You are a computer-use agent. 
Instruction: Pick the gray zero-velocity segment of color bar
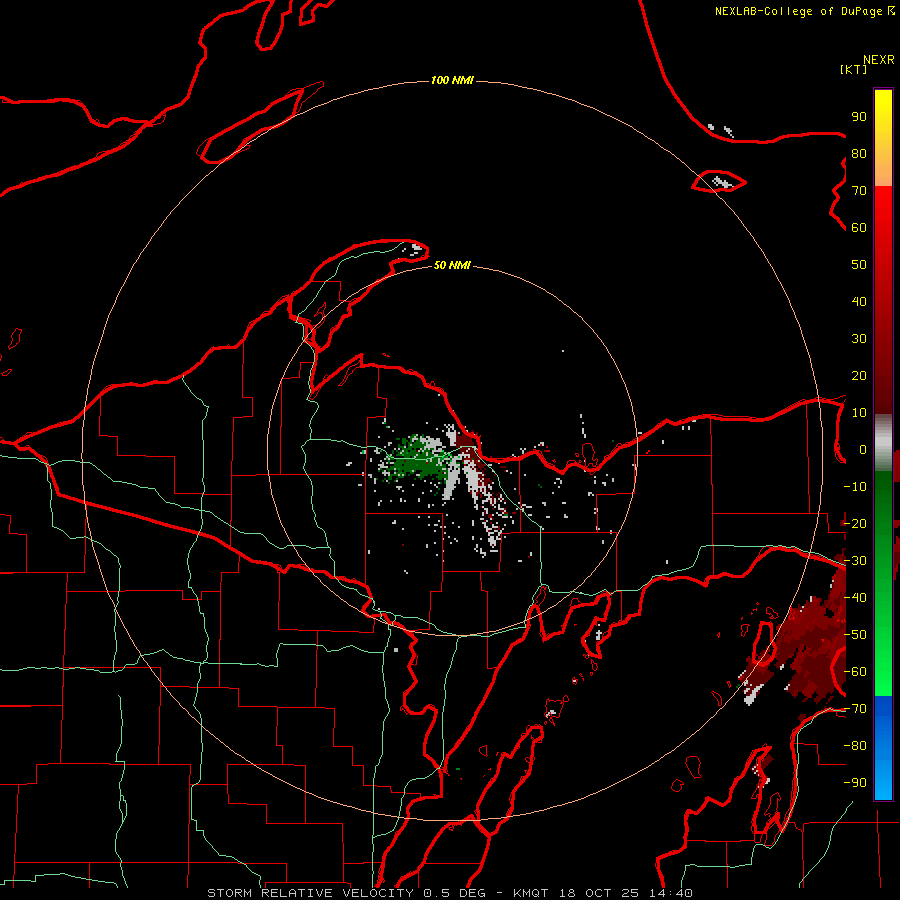(x=883, y=443)
